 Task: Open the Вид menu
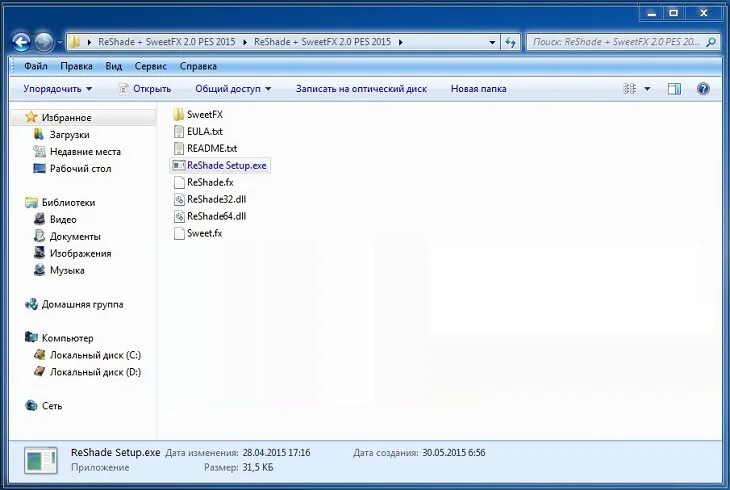point(114,66)
